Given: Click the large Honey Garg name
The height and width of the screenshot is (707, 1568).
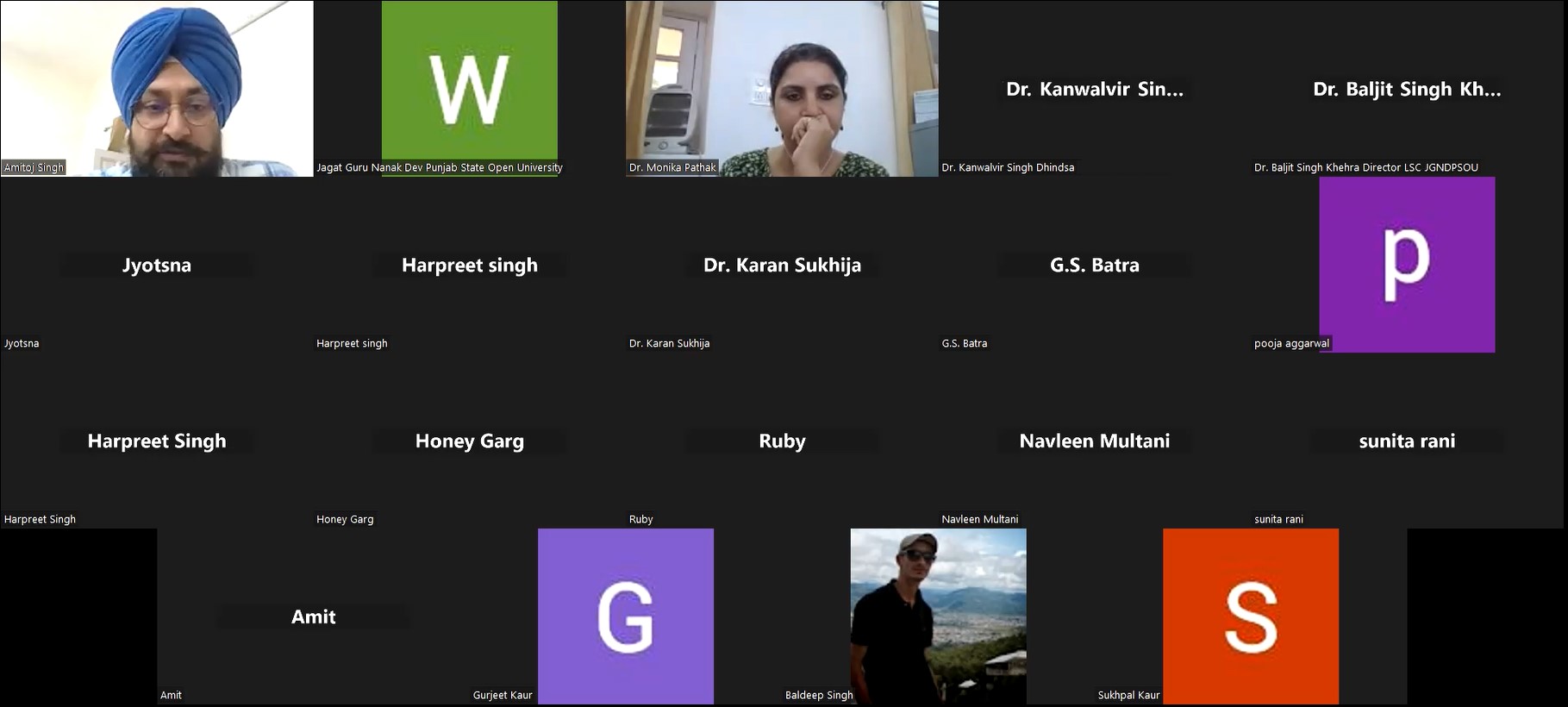Looking at the screenshot, I should point(470,441).
